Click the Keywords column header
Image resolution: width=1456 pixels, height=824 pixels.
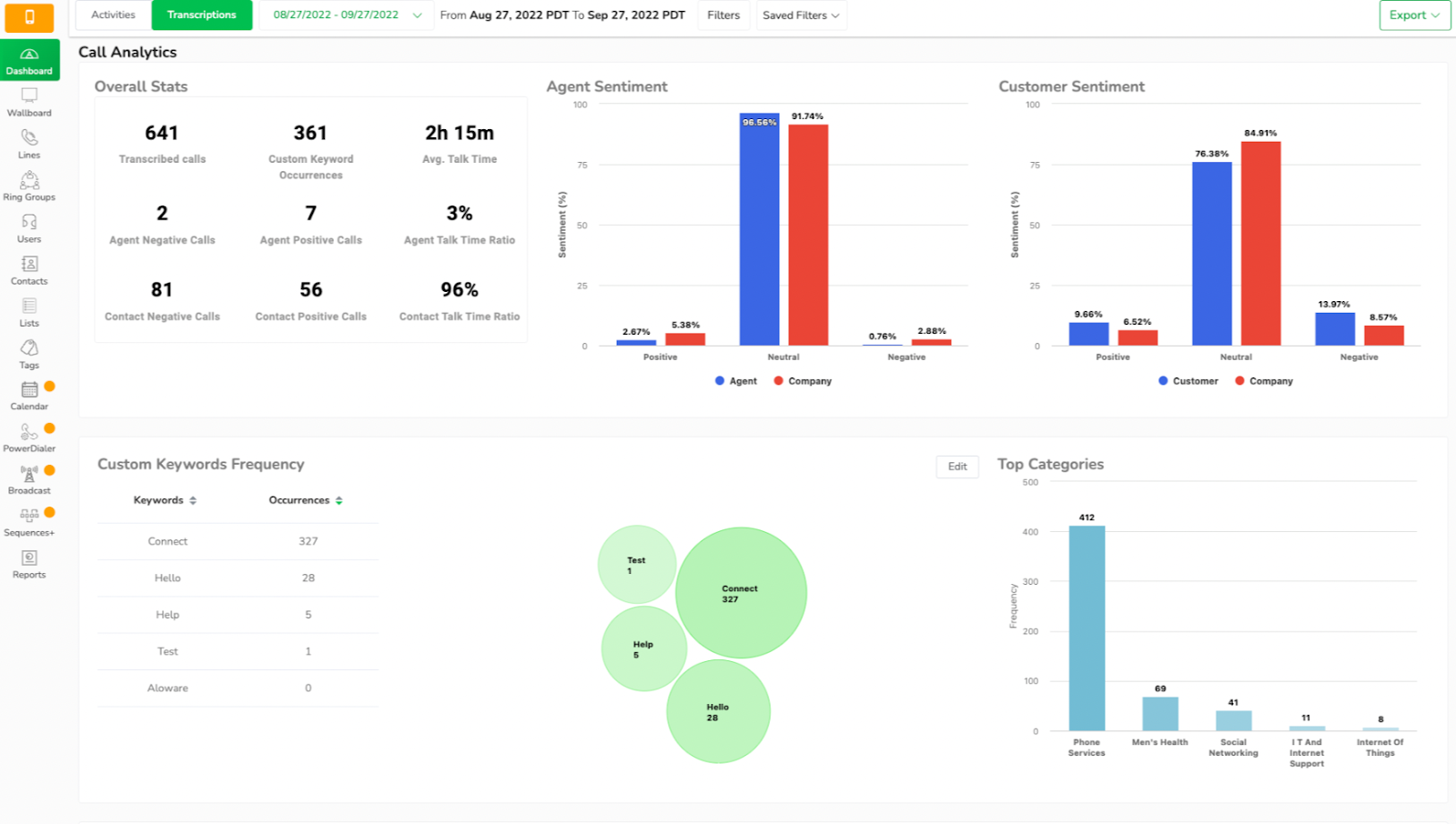click(158, 500)
